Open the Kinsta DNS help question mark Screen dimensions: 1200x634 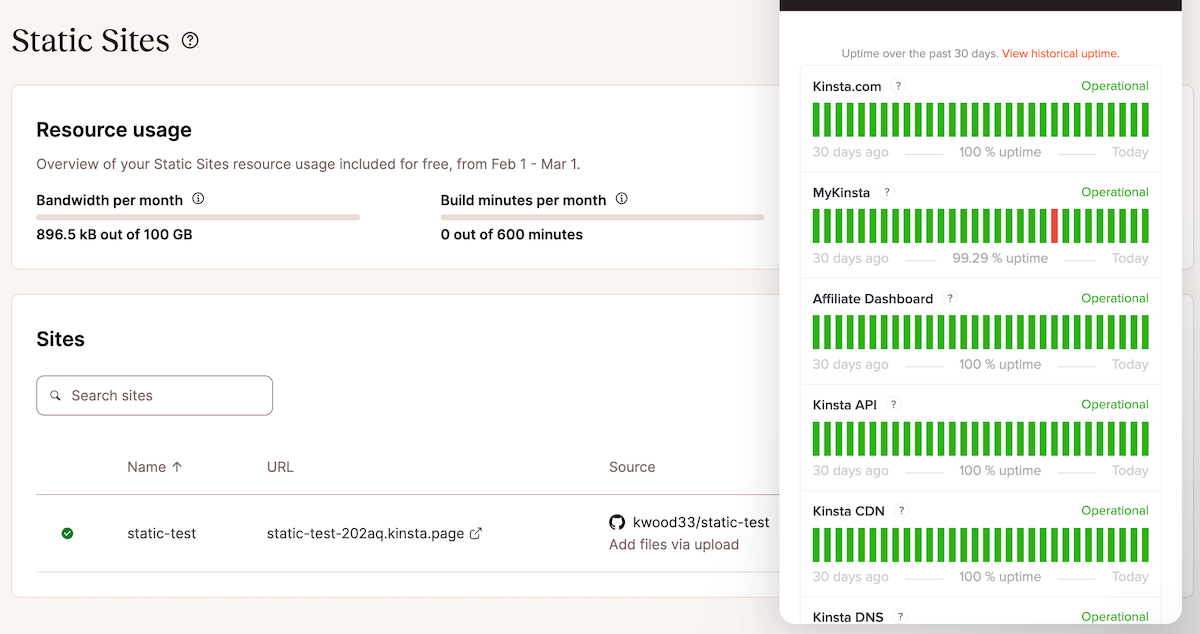coord(900,616)
